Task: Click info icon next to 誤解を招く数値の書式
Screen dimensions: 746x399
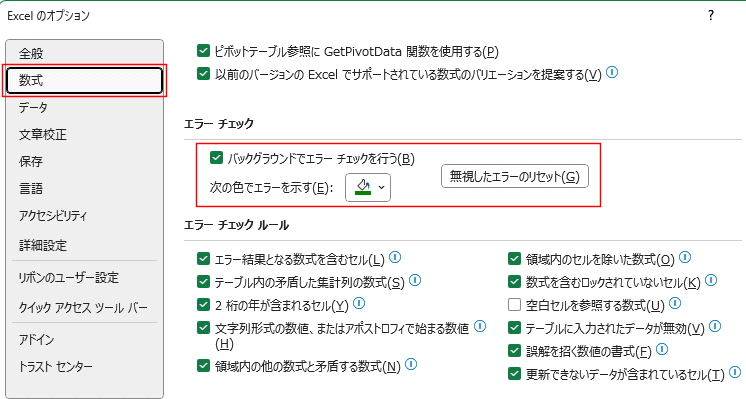Action: pyautogui.click(x=662, y=350)
